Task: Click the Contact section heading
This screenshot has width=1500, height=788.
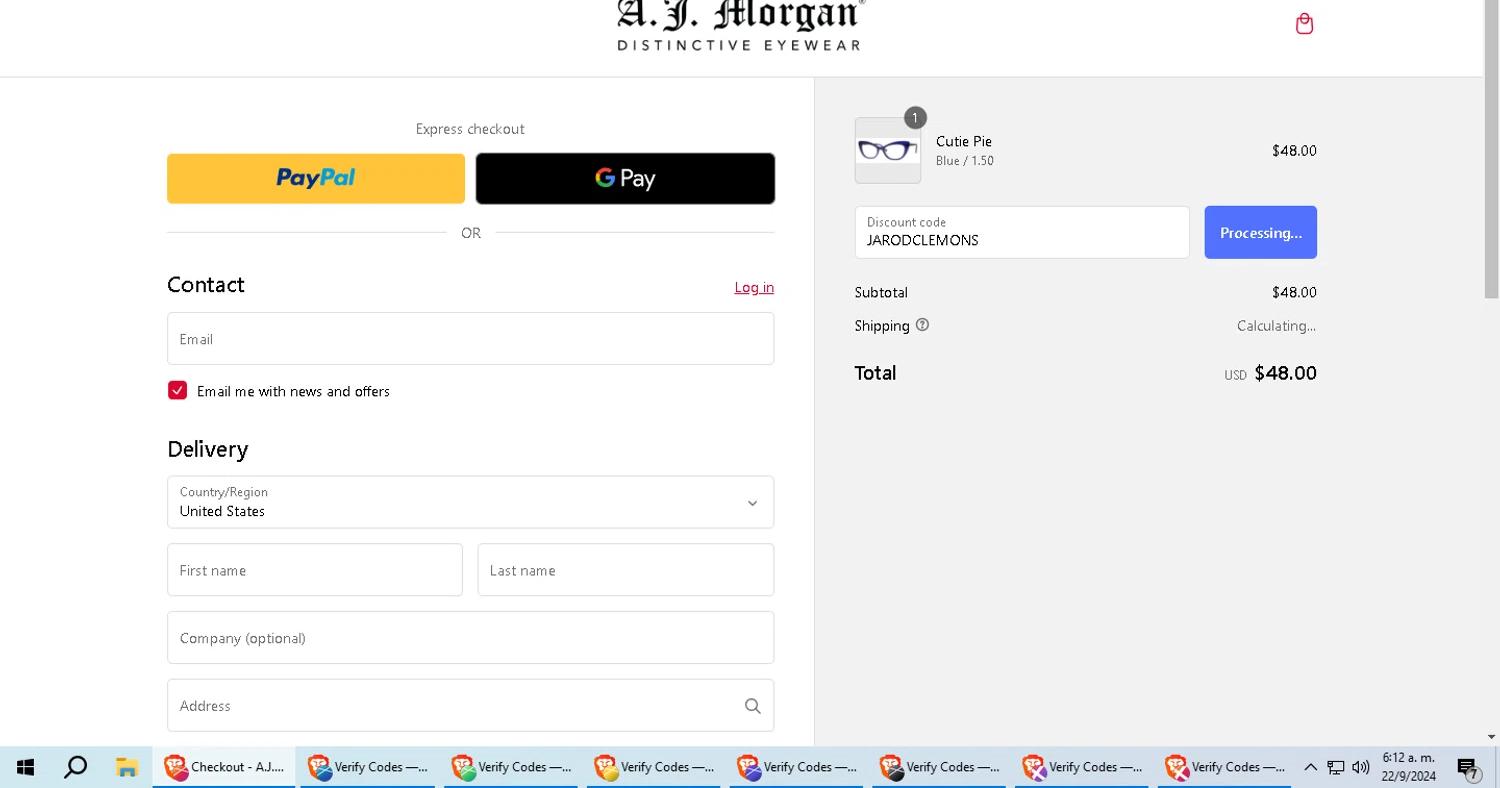Action: (x=205, y=285)
